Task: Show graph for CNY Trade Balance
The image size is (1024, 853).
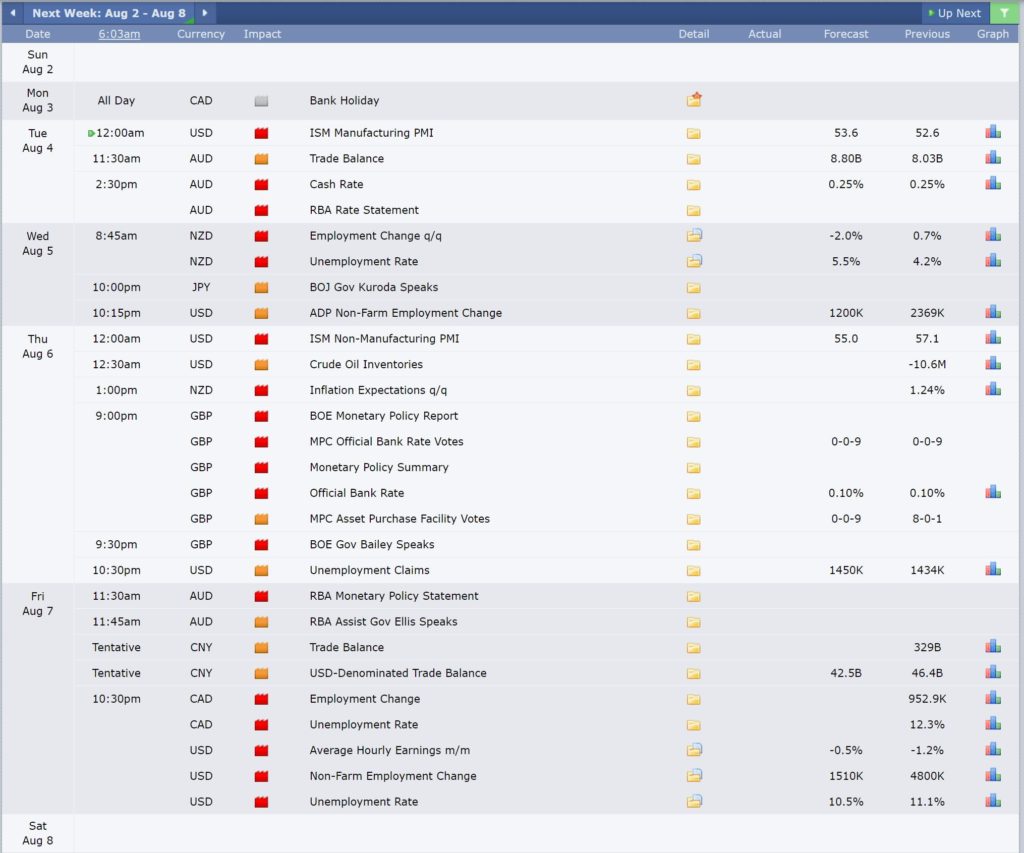Action: pos(993,647)
